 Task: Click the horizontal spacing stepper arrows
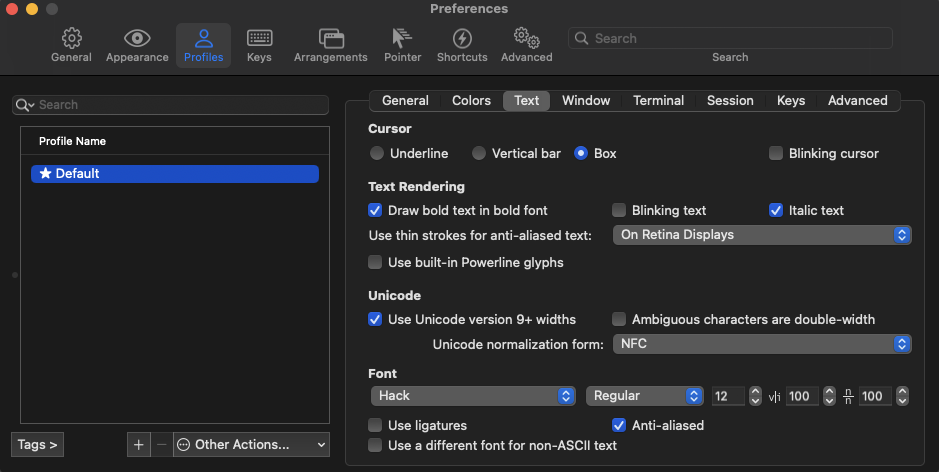point(829,396)
